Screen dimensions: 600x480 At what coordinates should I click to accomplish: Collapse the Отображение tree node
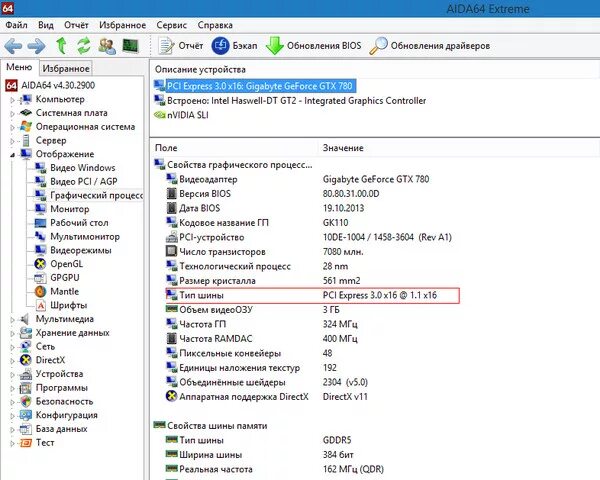click(x=12, y=155)
